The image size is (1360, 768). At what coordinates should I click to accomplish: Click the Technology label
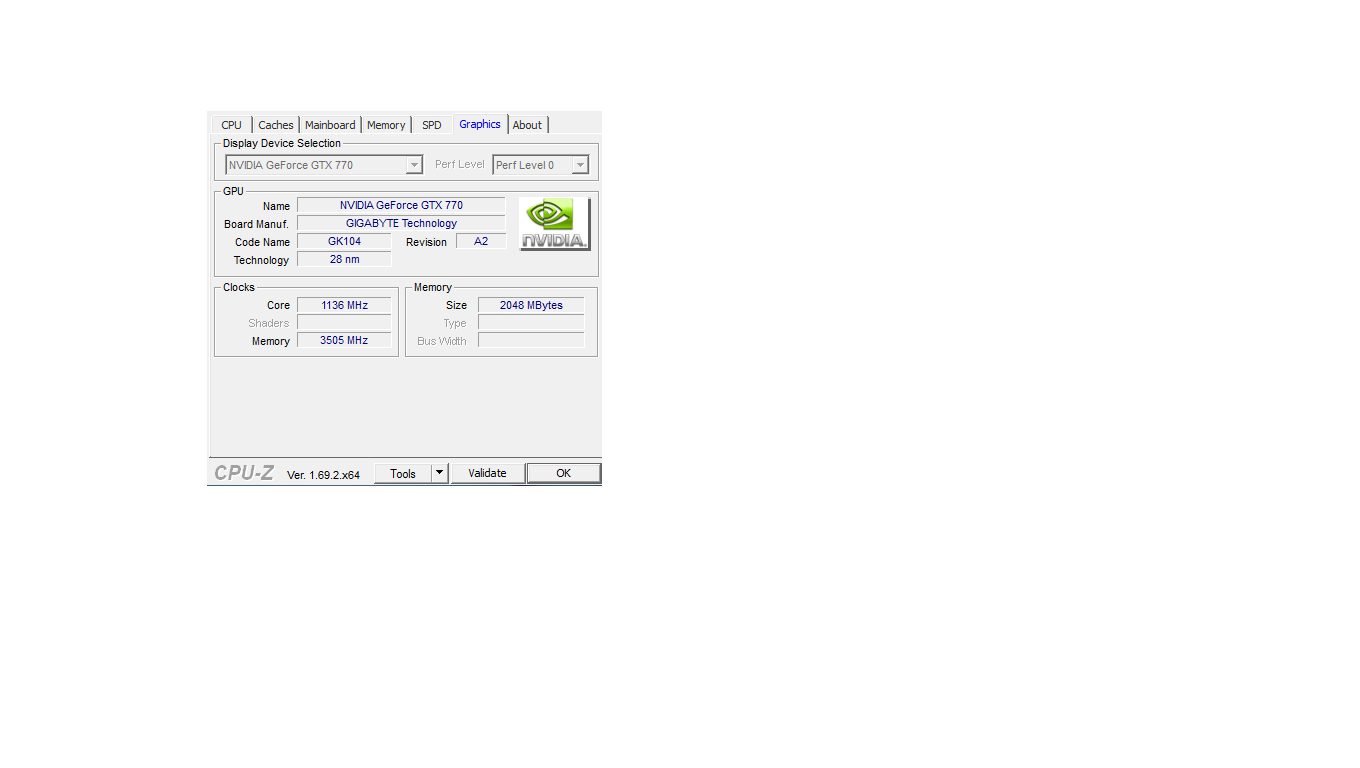(x=261, y=260)
